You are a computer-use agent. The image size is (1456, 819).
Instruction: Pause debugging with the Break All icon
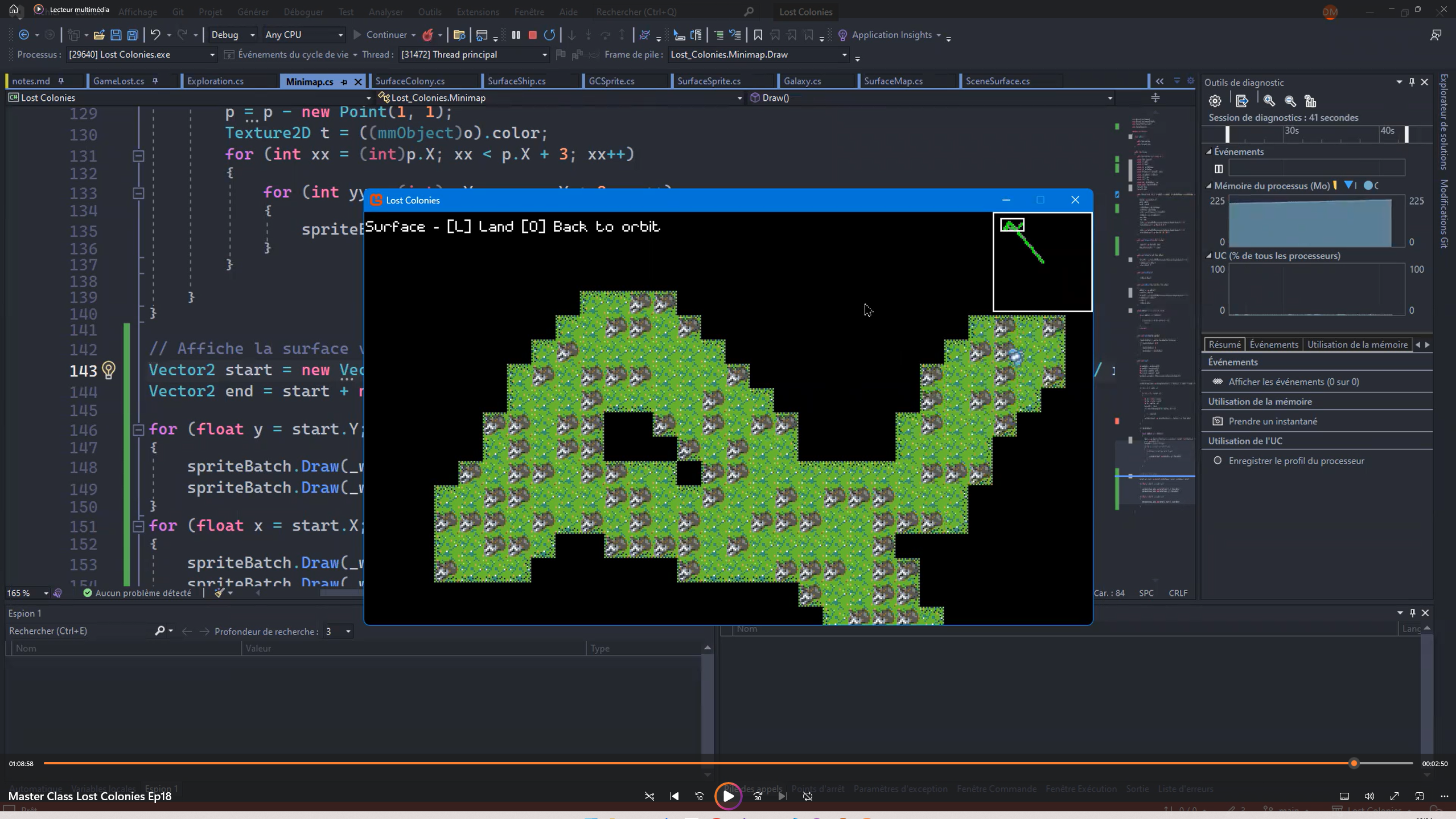point(516,35)
